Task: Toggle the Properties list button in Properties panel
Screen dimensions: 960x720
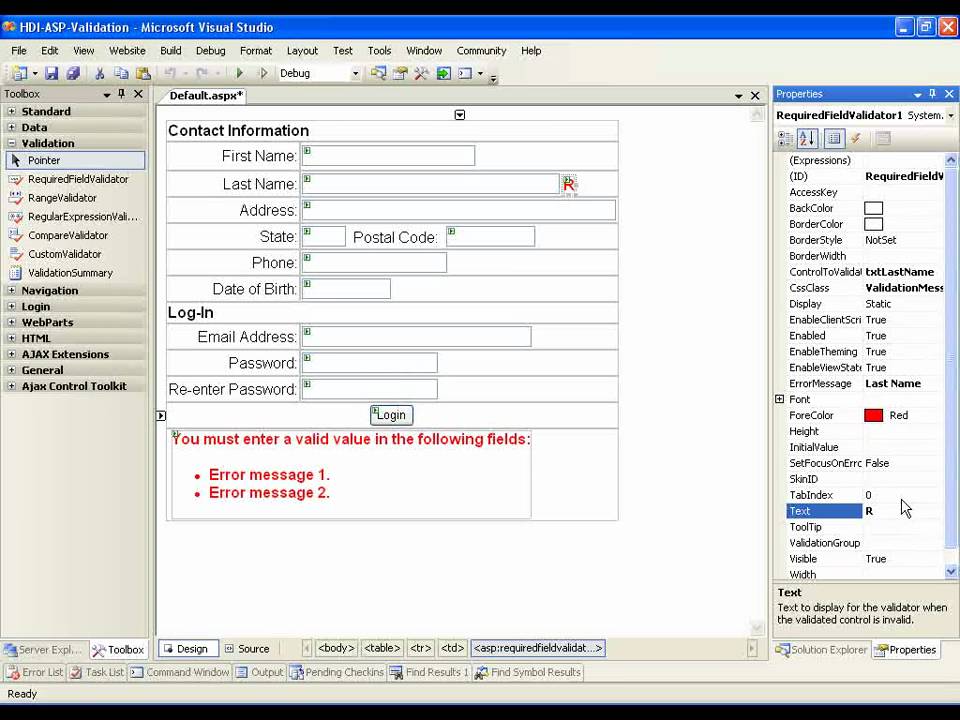Action: [x=834, y=139]
